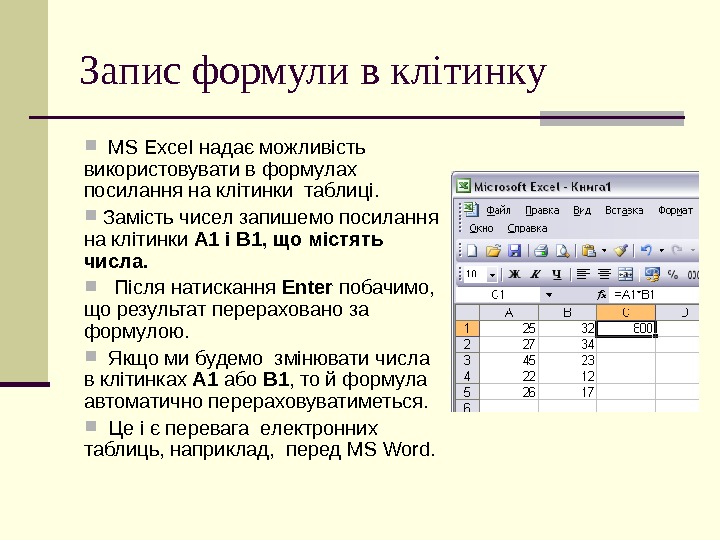Toggle bold Ж formatting
Screen dimensions: 720x540
pyautogui.click(x=514, y=274)
